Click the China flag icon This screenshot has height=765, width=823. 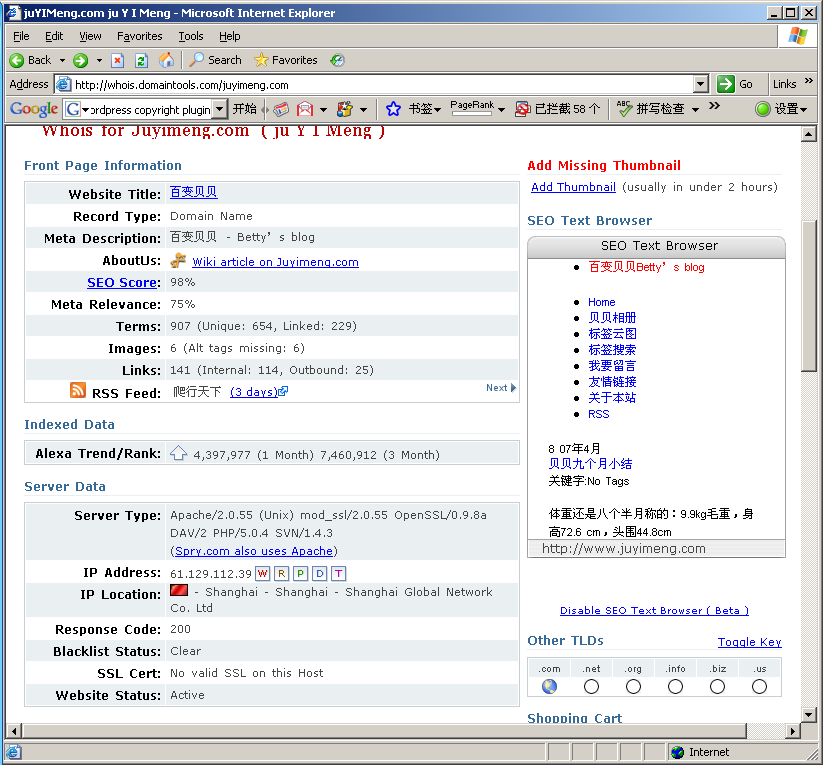click(179, 590)
